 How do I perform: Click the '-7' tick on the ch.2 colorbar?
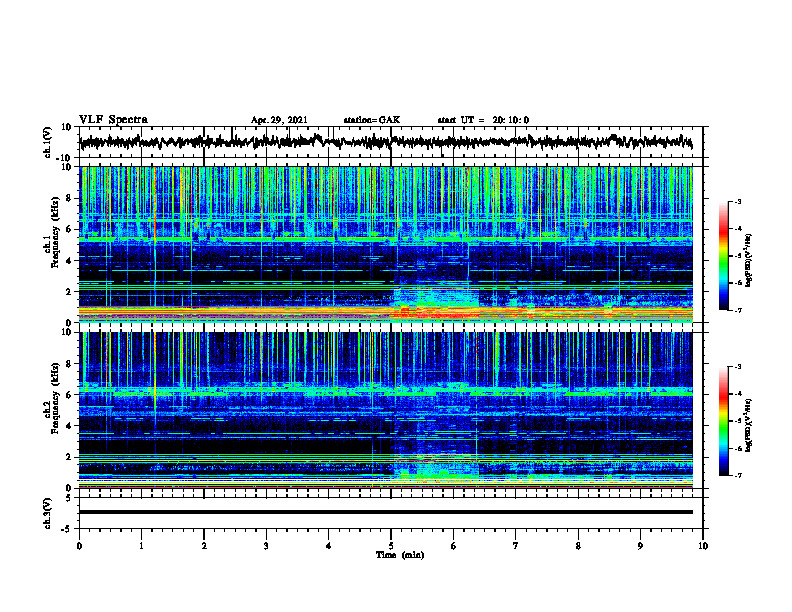pos(738,475)
